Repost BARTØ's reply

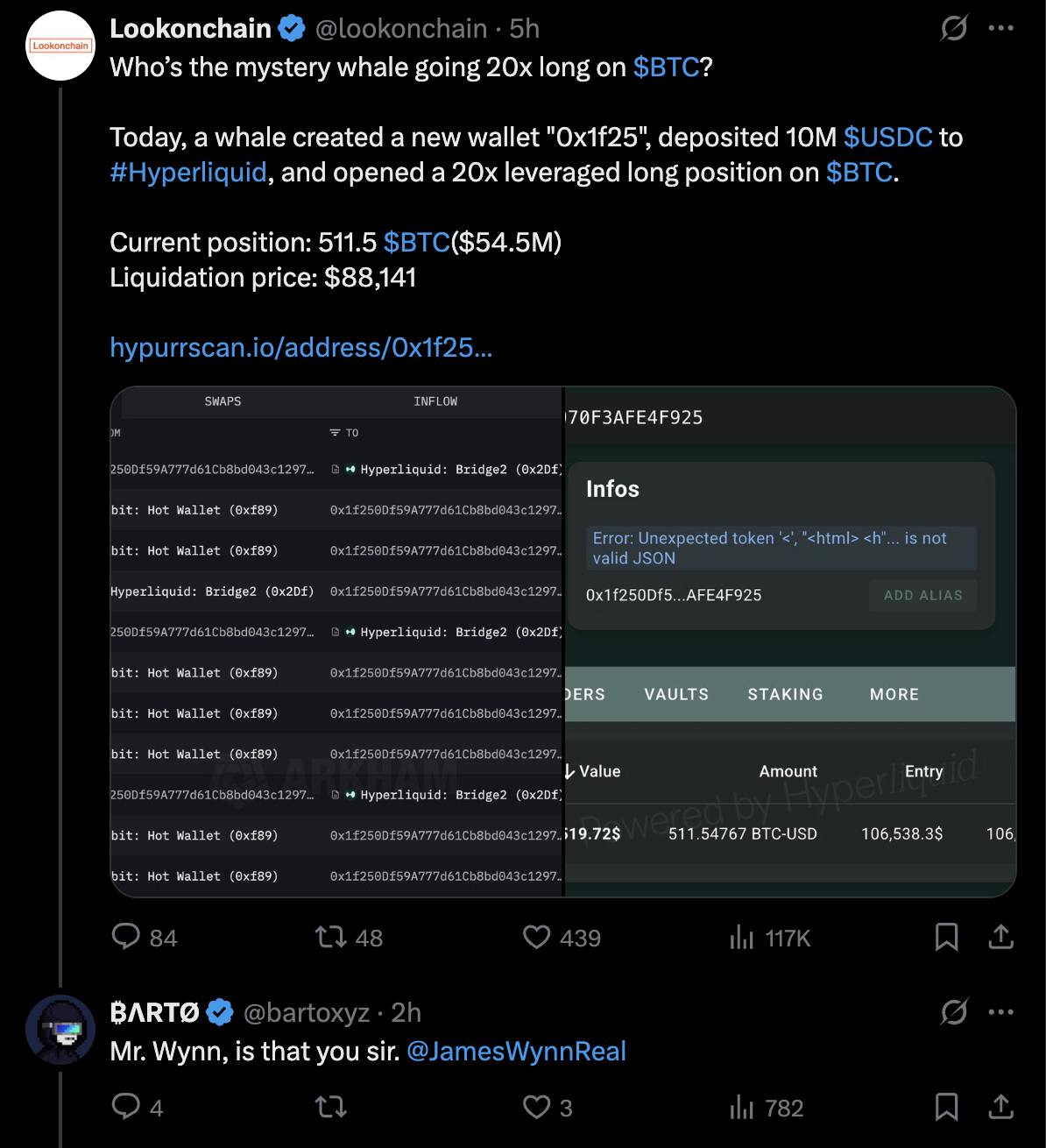point(331,1108)
